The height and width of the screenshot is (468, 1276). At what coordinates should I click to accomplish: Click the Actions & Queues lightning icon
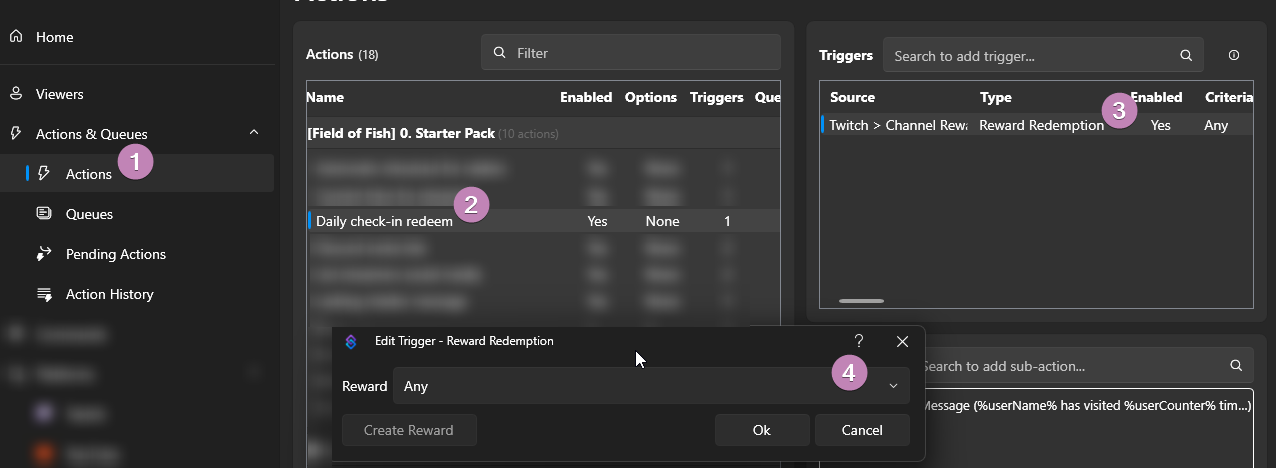pos(16,133)
